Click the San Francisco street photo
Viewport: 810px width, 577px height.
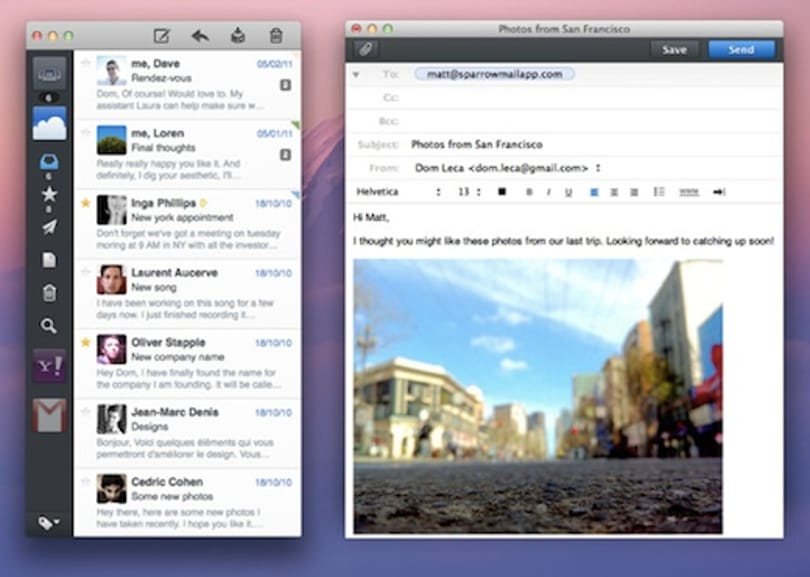point(538,396)
